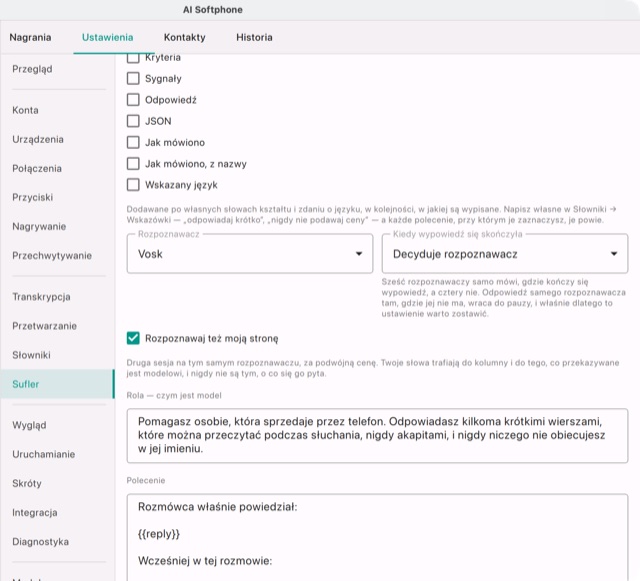Tick the Kryteria checkbox
640x581 pixels.
133,57
